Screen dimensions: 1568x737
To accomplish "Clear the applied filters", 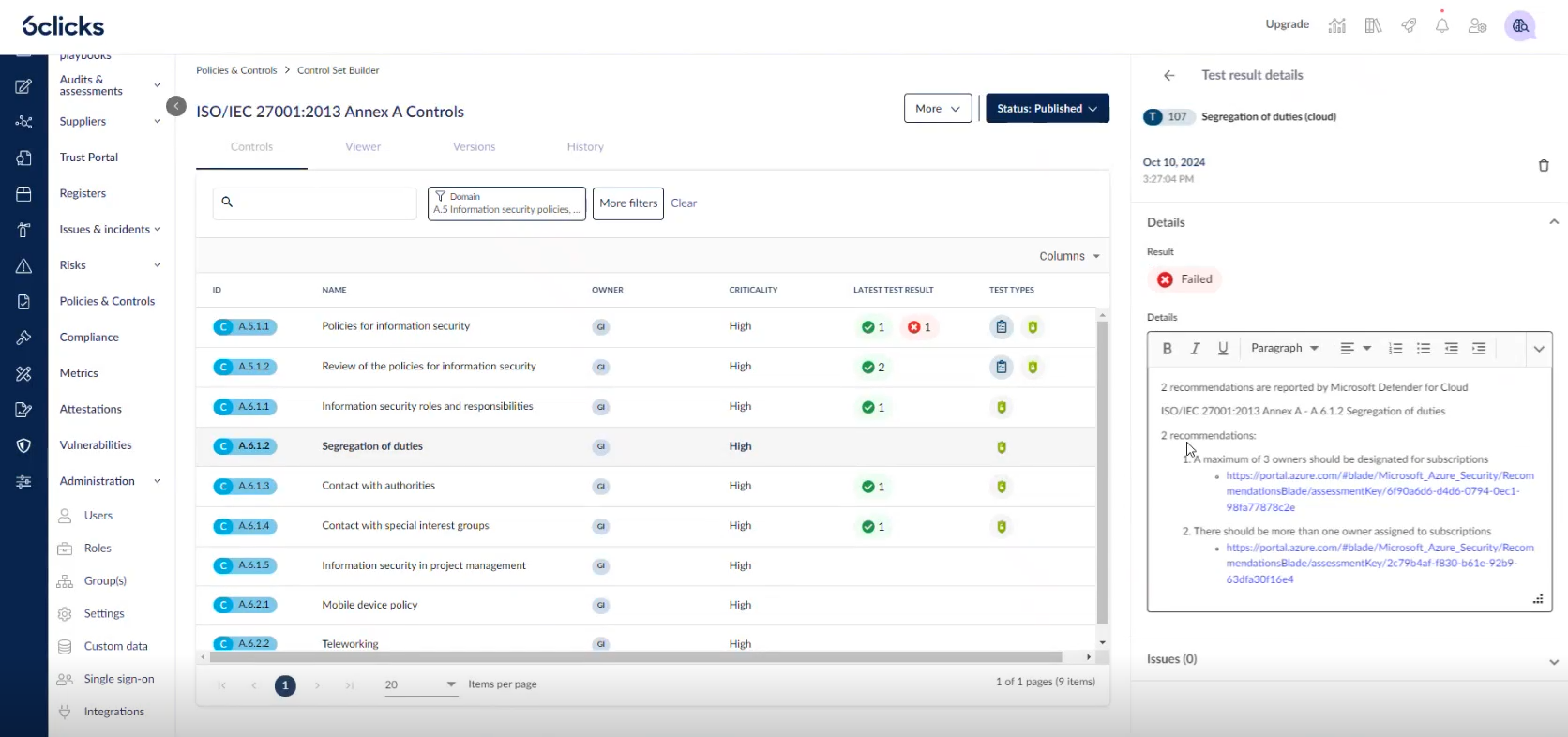I will tap(684, 203).
